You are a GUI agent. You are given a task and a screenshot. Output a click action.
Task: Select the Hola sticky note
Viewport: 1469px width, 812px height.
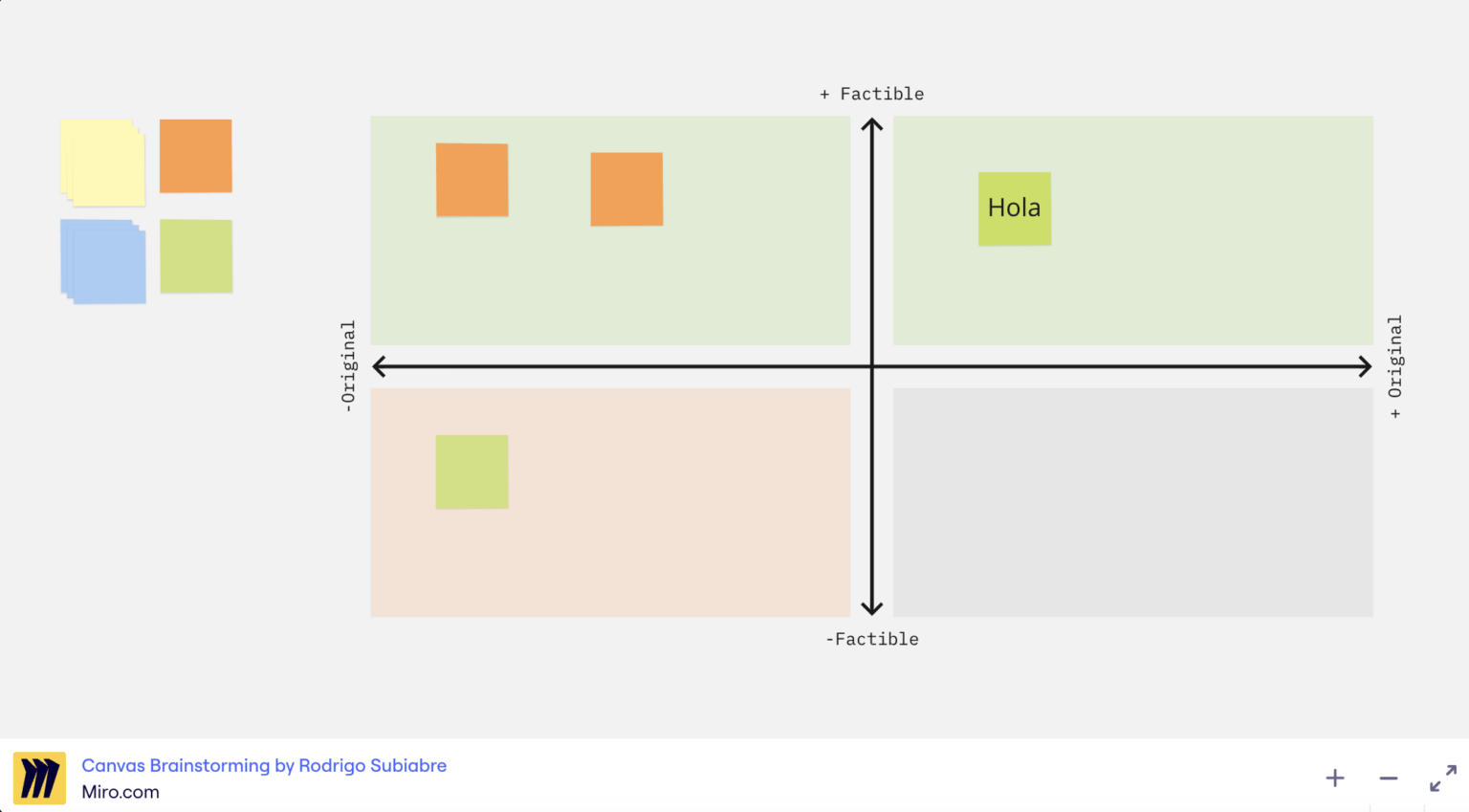click(x=1014, y=208)
